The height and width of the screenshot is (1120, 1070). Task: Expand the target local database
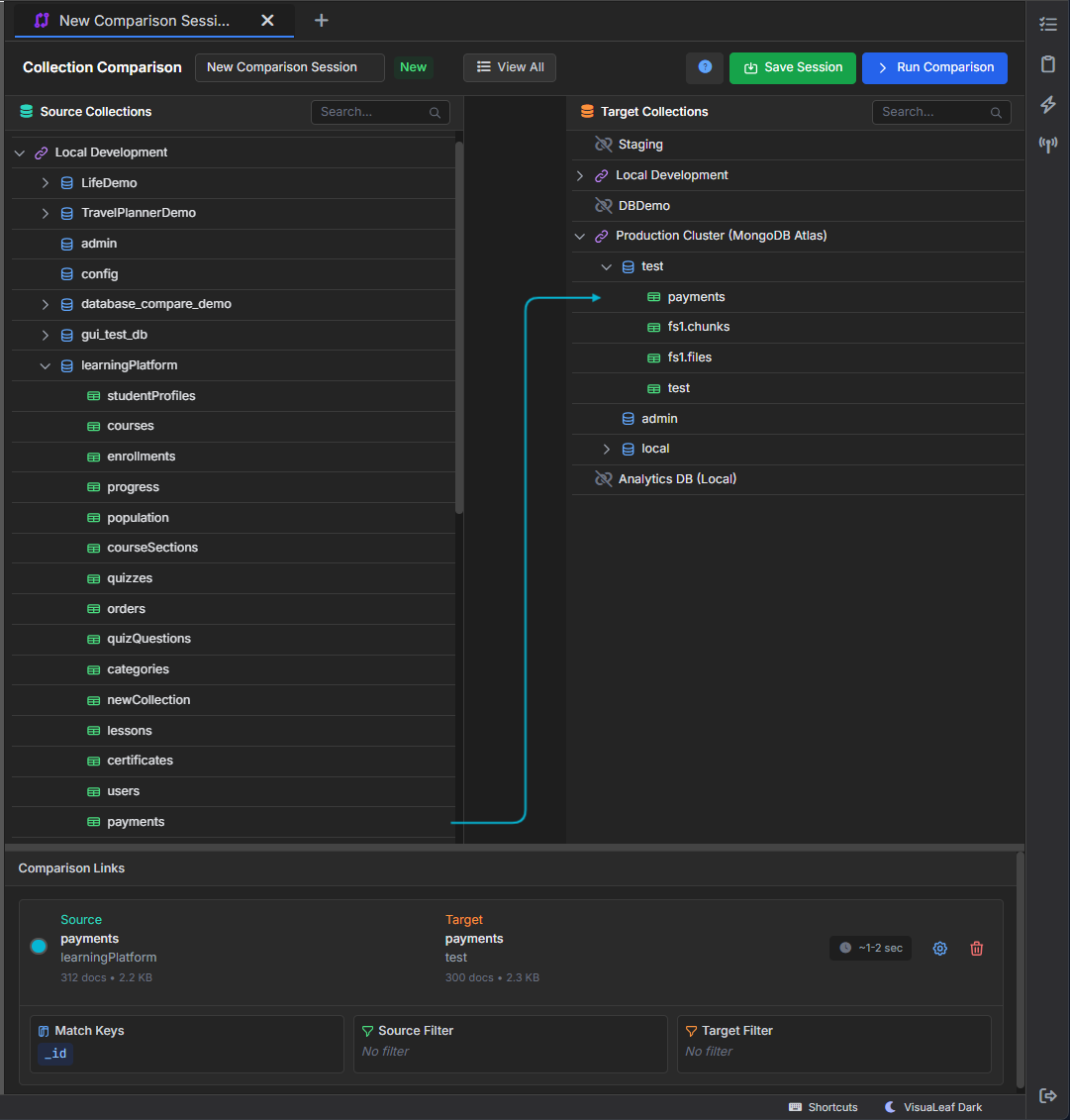click(606, 450)
